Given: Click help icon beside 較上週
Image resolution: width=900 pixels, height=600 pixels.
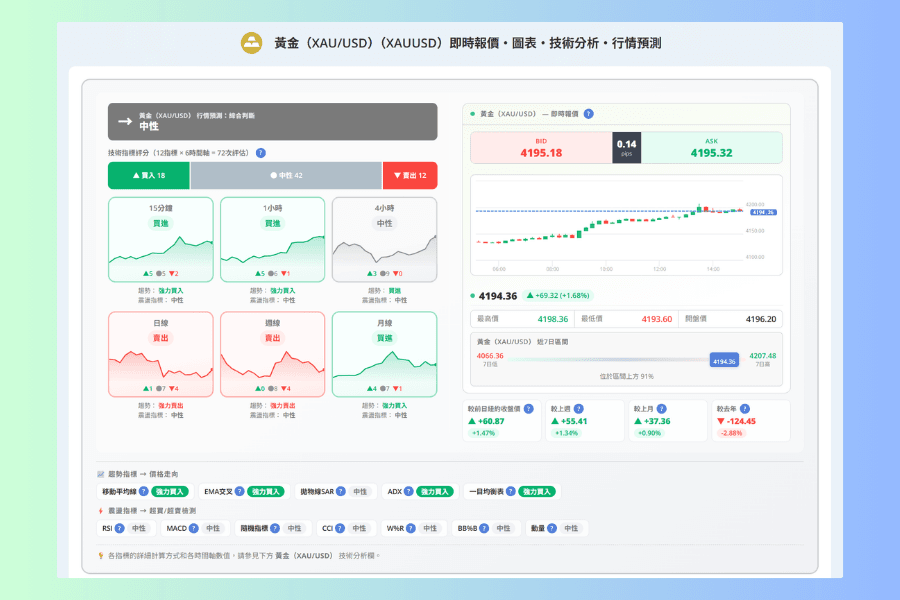Looking at the screenshot, I should coord(579,409).
